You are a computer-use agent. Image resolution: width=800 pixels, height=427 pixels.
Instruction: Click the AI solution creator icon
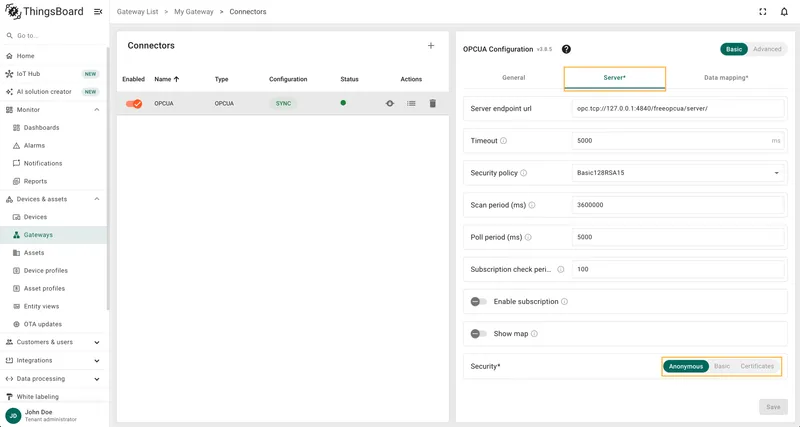point(9,92)
